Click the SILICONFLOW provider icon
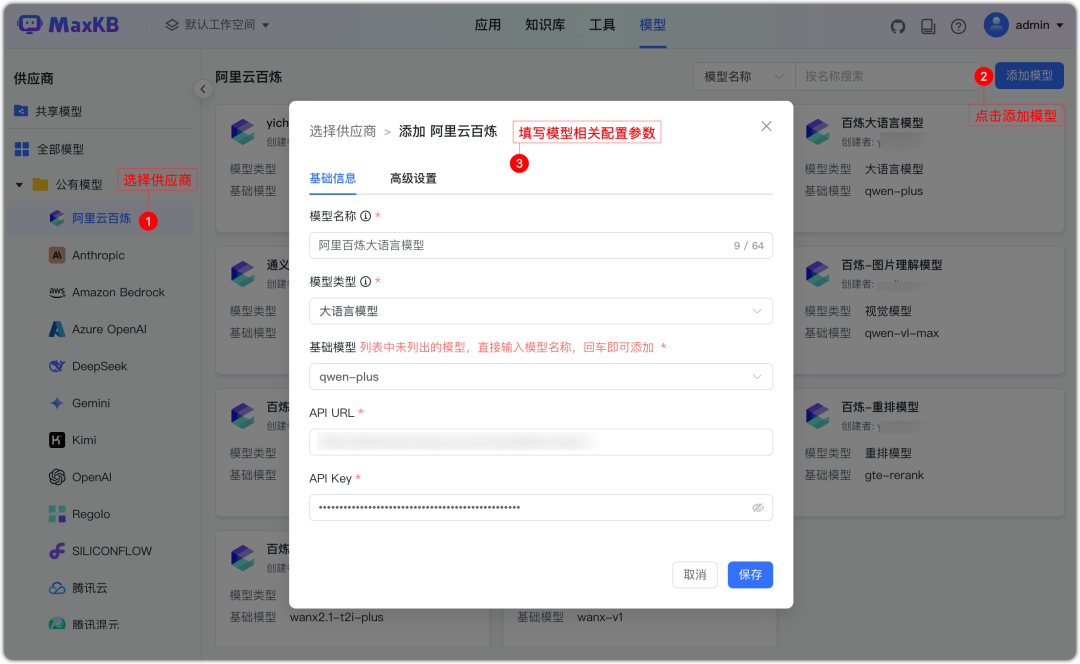Image resolution: width=1080 pixels, height=664 pixels. coord(57,551)
